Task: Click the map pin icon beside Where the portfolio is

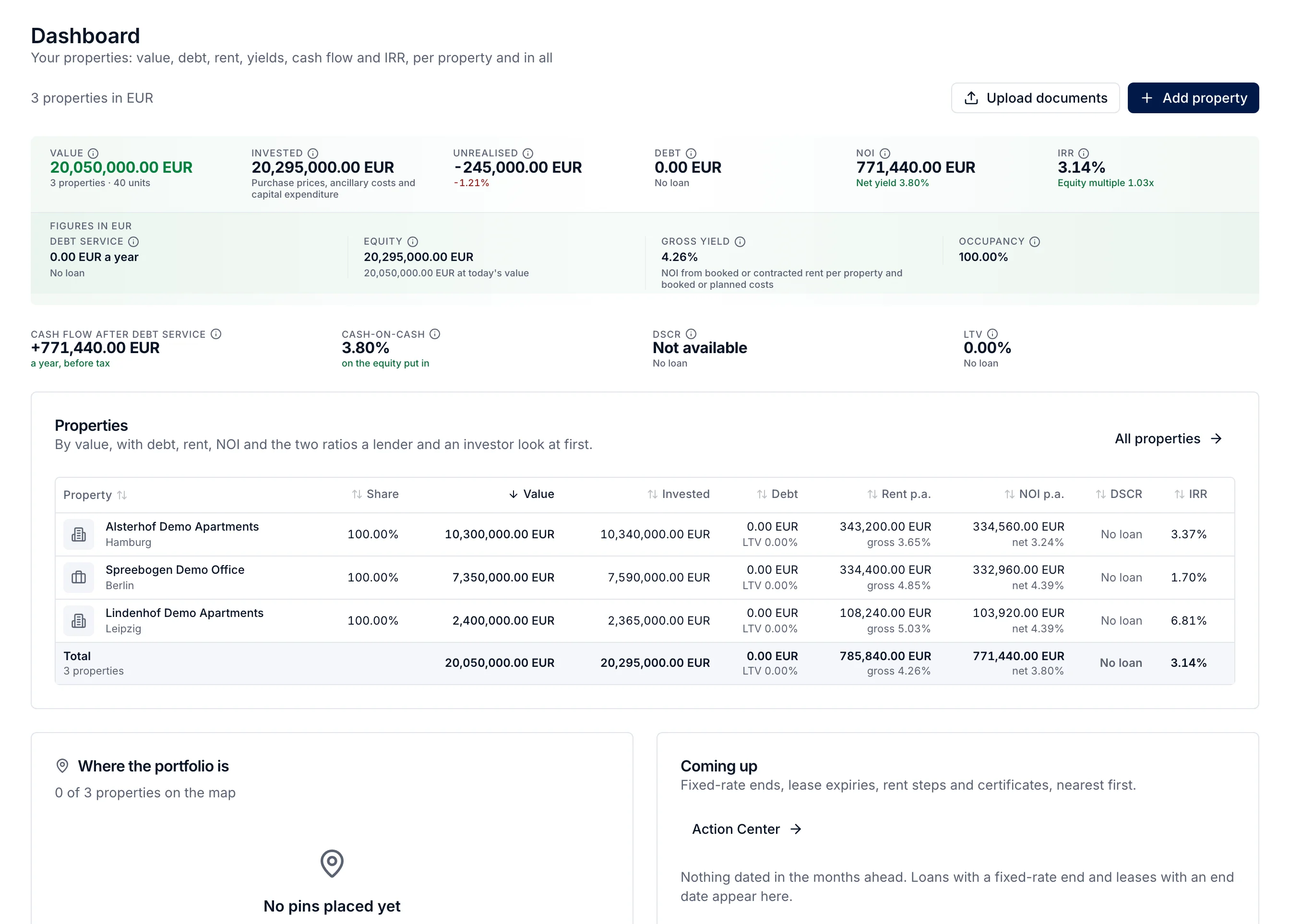Action: pos(62,766)
